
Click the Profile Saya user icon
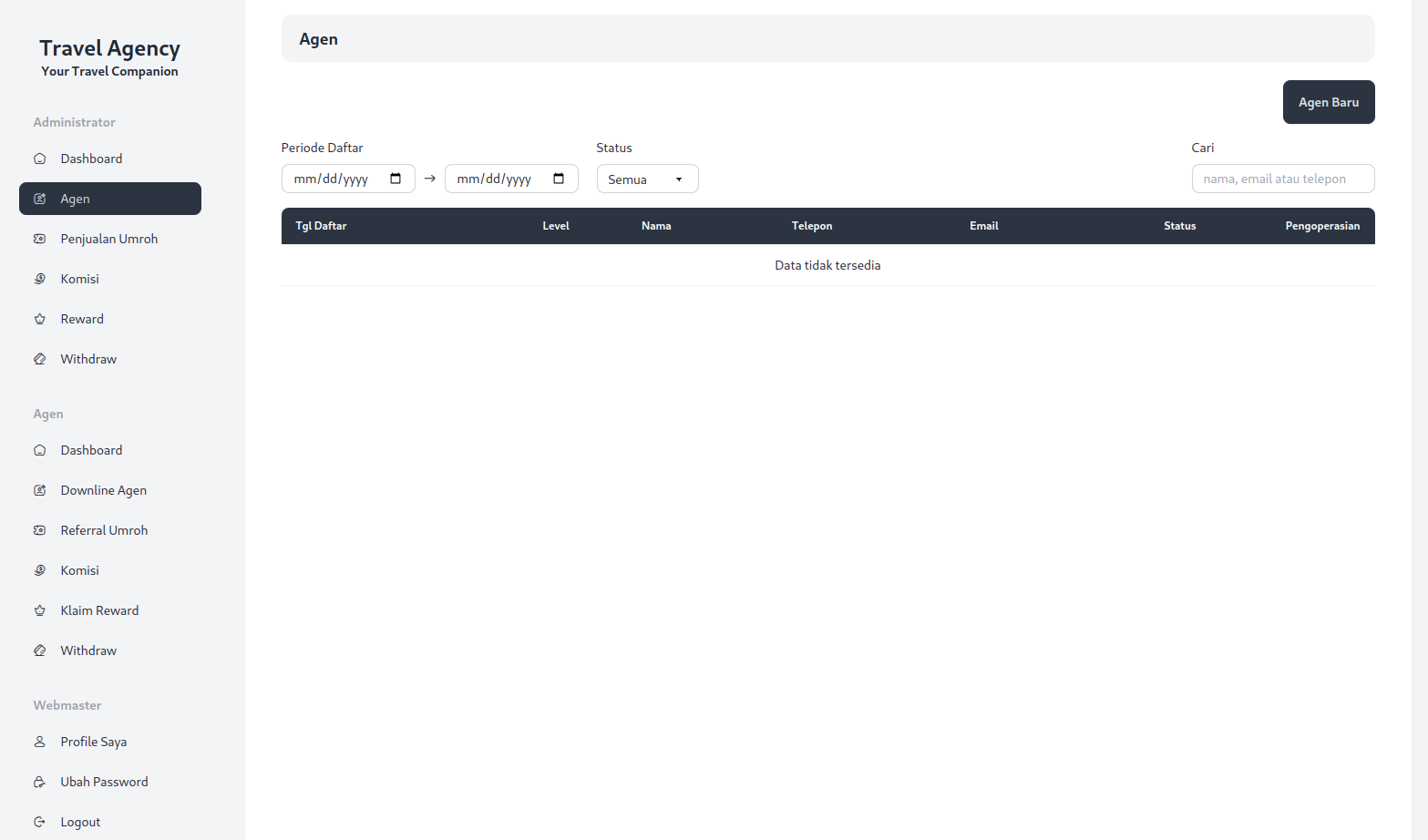tap(39, 742)
